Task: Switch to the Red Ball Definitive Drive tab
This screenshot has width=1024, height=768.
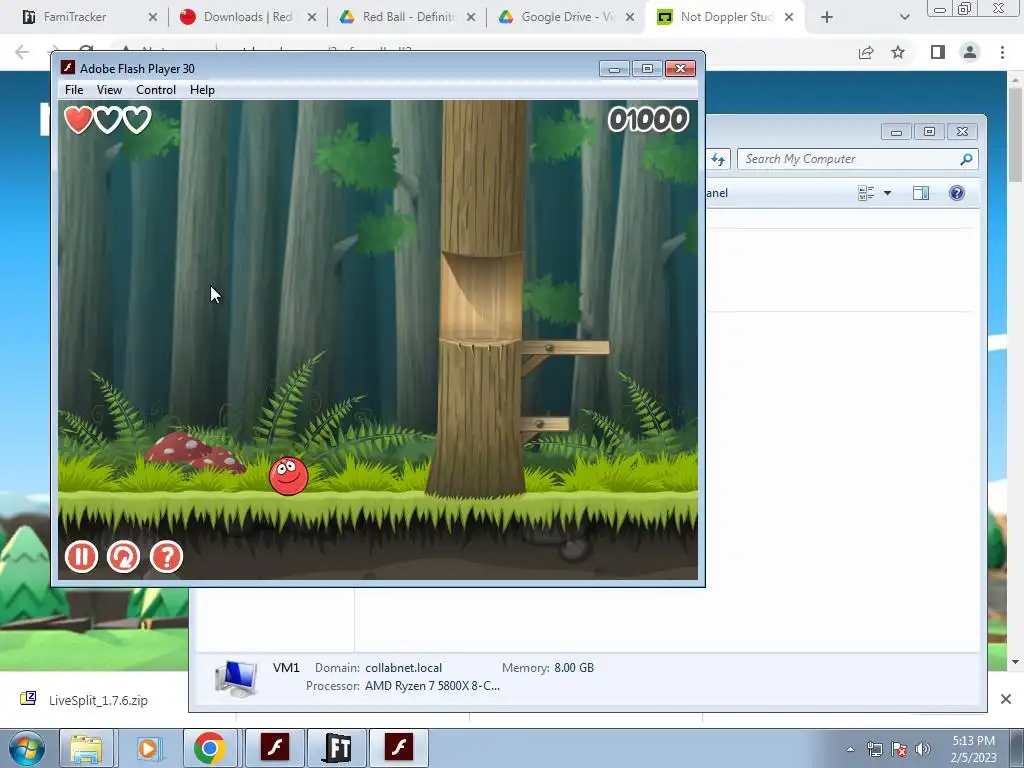Action: tap(408, 17)
